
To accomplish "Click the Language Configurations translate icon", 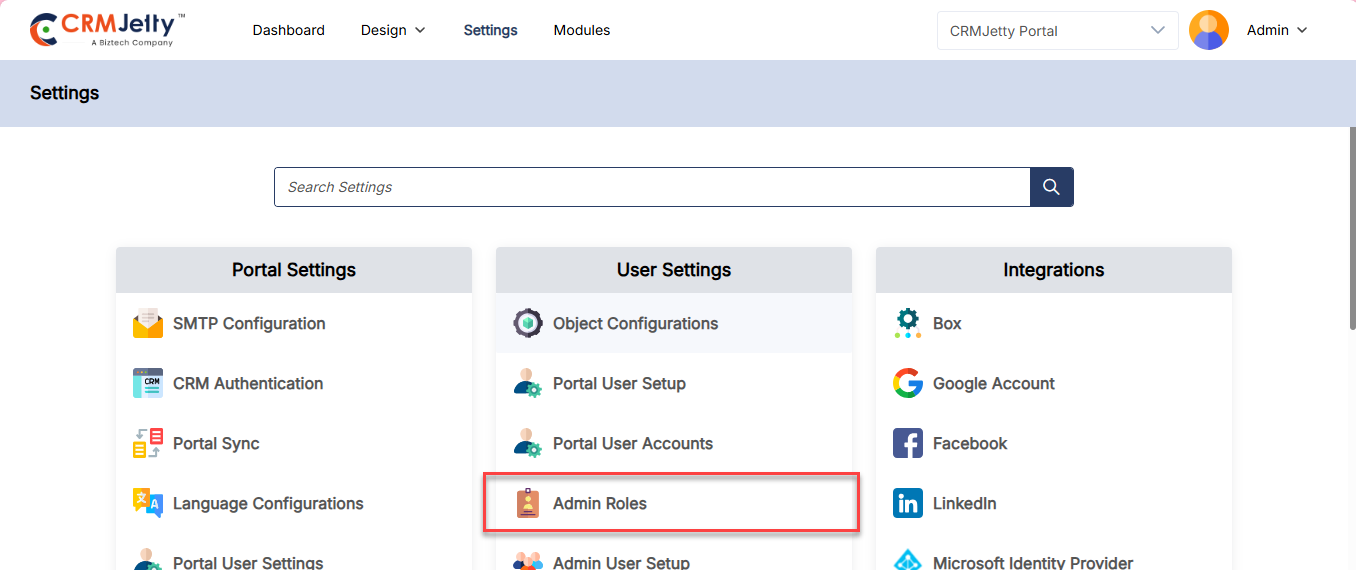I will 148,503.
